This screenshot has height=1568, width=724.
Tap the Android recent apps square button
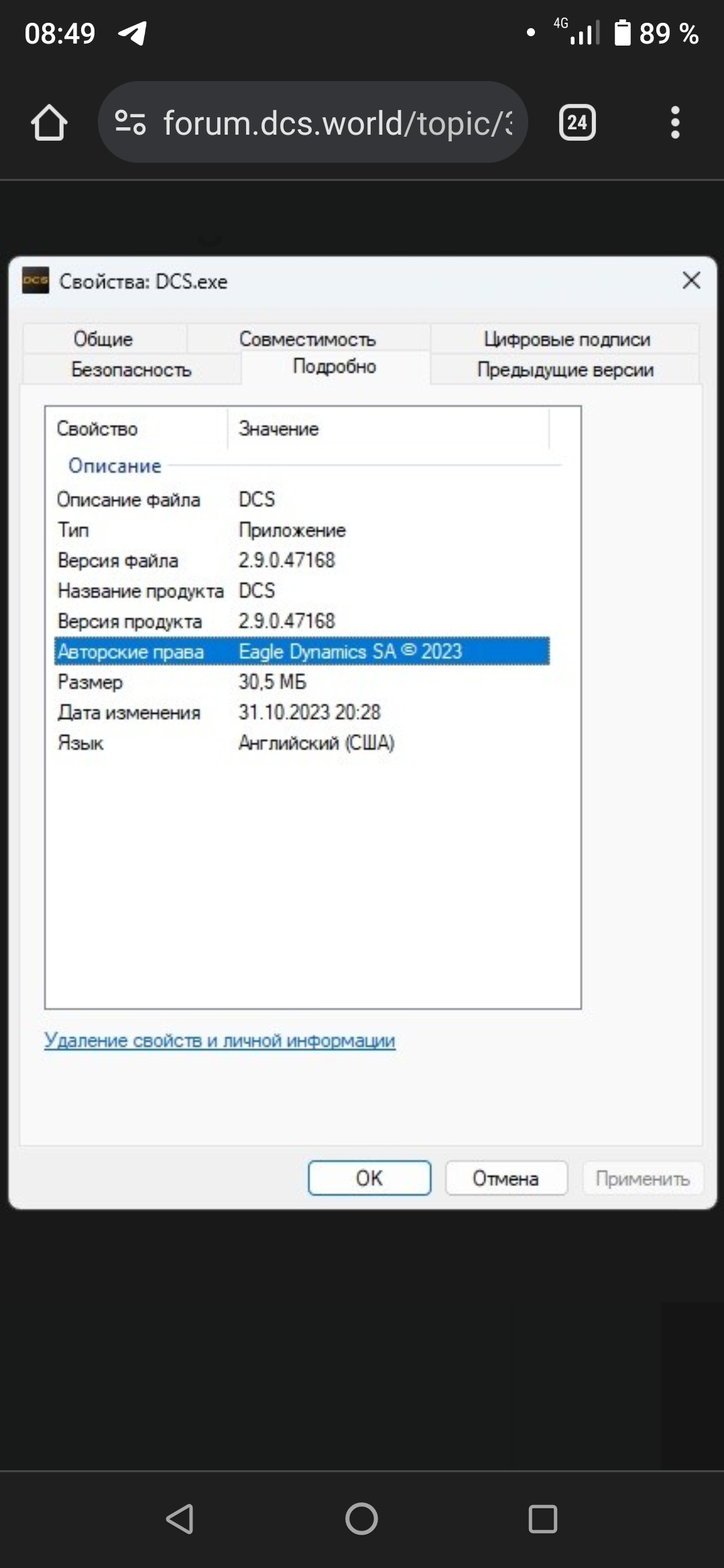click(543, 1518)
